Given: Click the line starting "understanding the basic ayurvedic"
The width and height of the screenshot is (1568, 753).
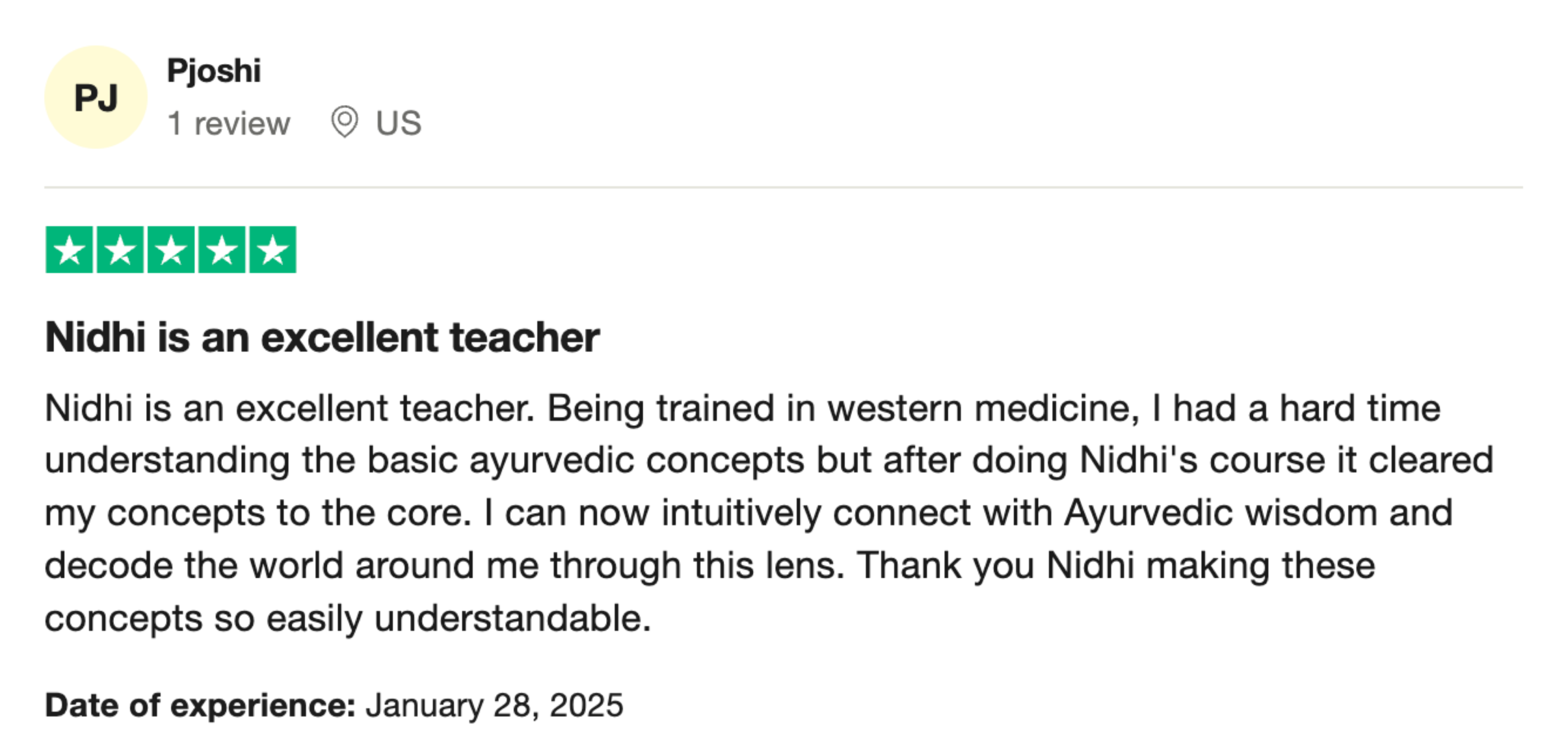Looking at the screenshot, I should click(x=769, y=460).
